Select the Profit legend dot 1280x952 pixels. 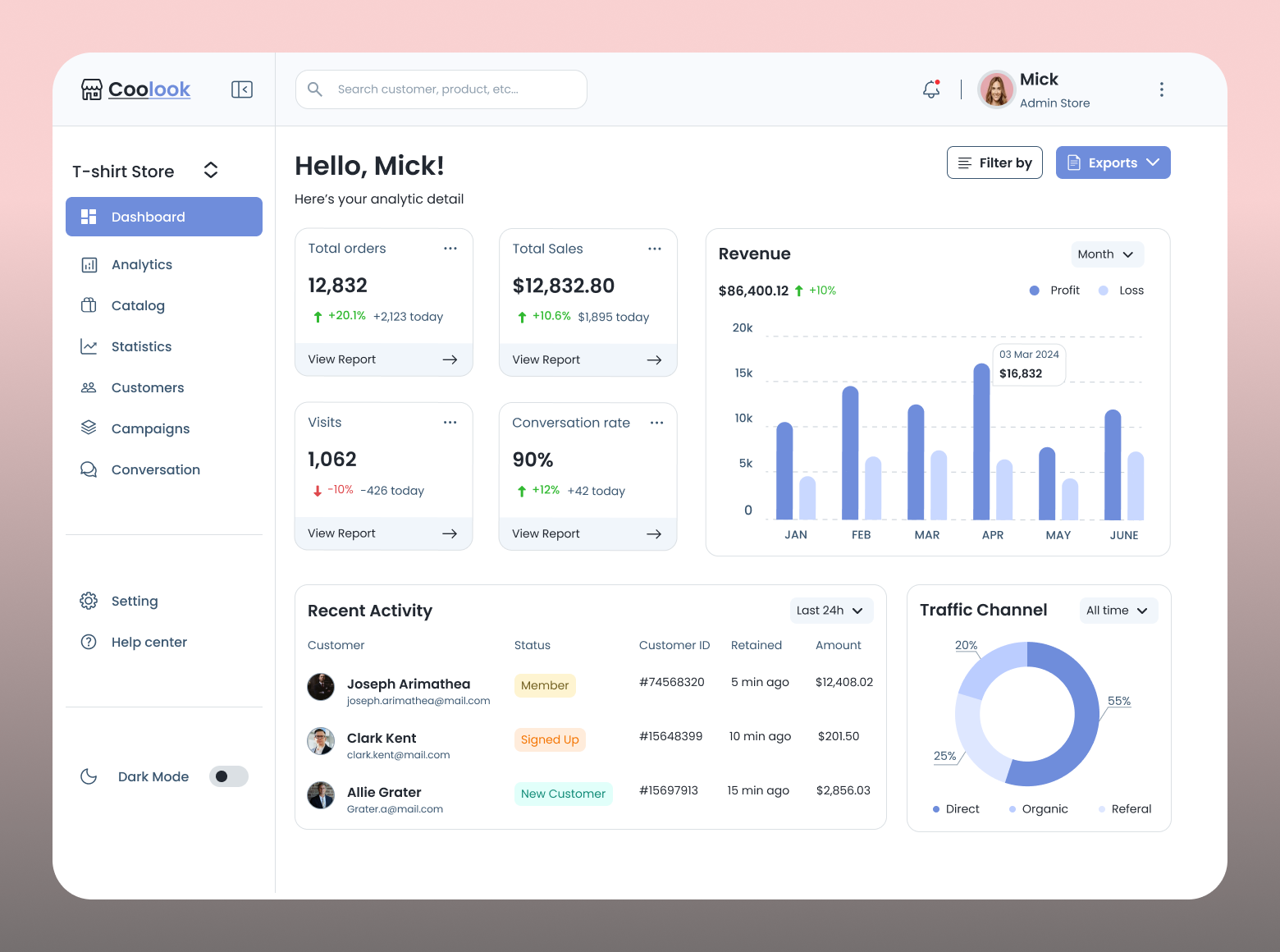(x=1034, y=290)
